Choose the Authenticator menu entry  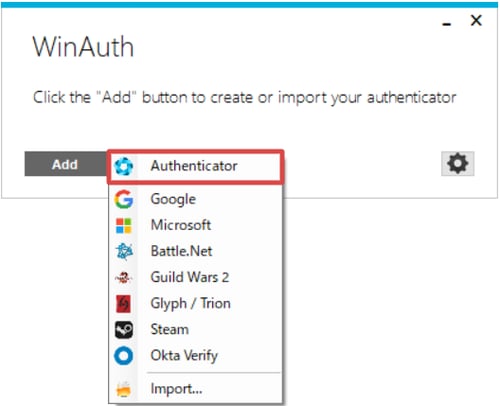(196, 166)
